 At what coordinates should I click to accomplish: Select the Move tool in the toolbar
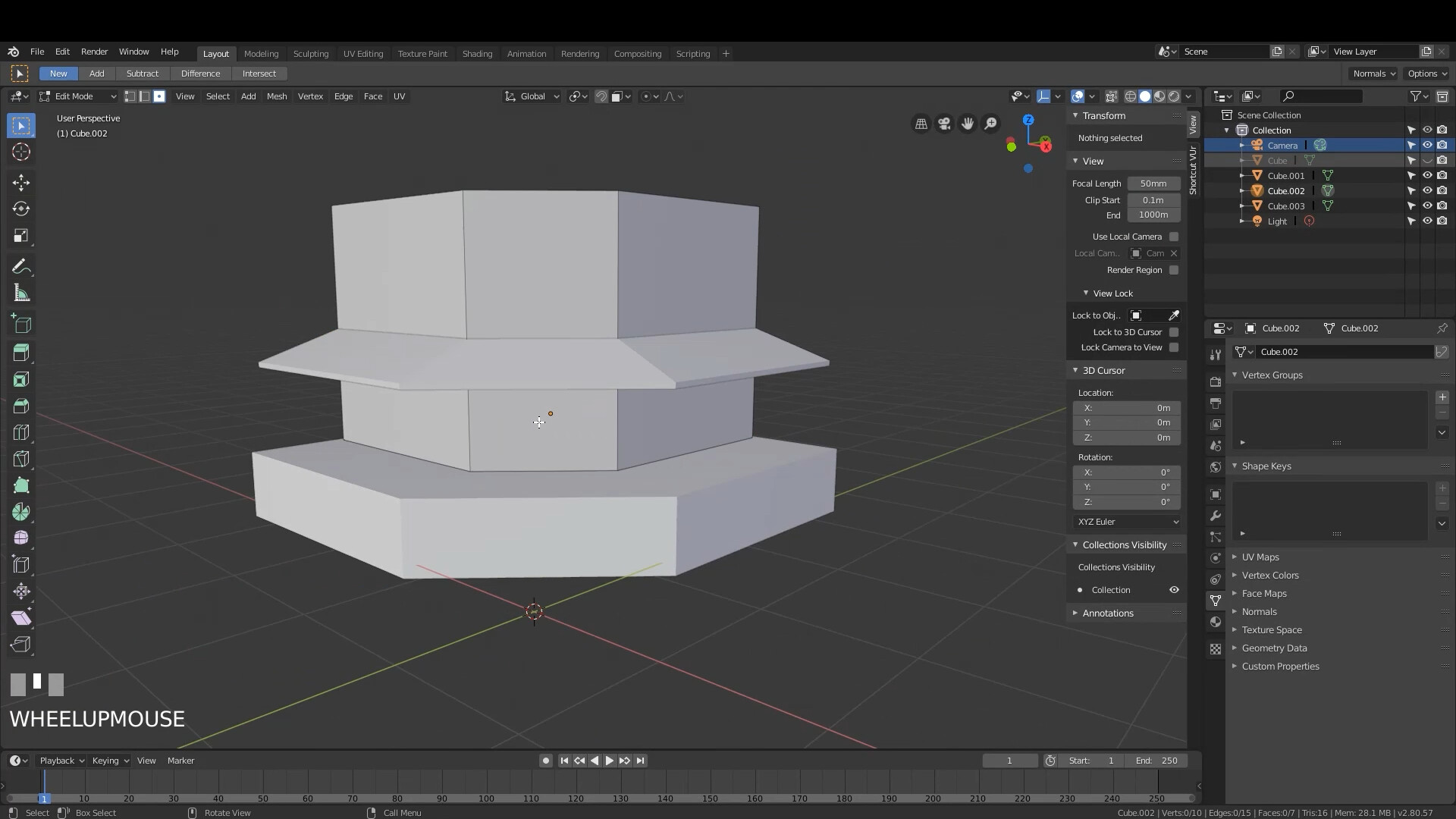pos(20,182)
